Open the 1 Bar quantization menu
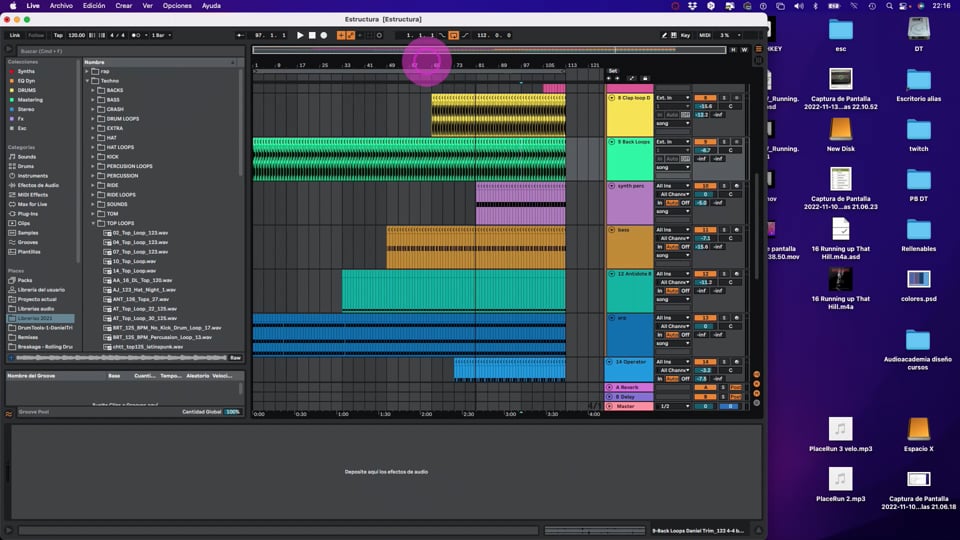This screenshot has height=540, width=960. [x=161, y=36]
